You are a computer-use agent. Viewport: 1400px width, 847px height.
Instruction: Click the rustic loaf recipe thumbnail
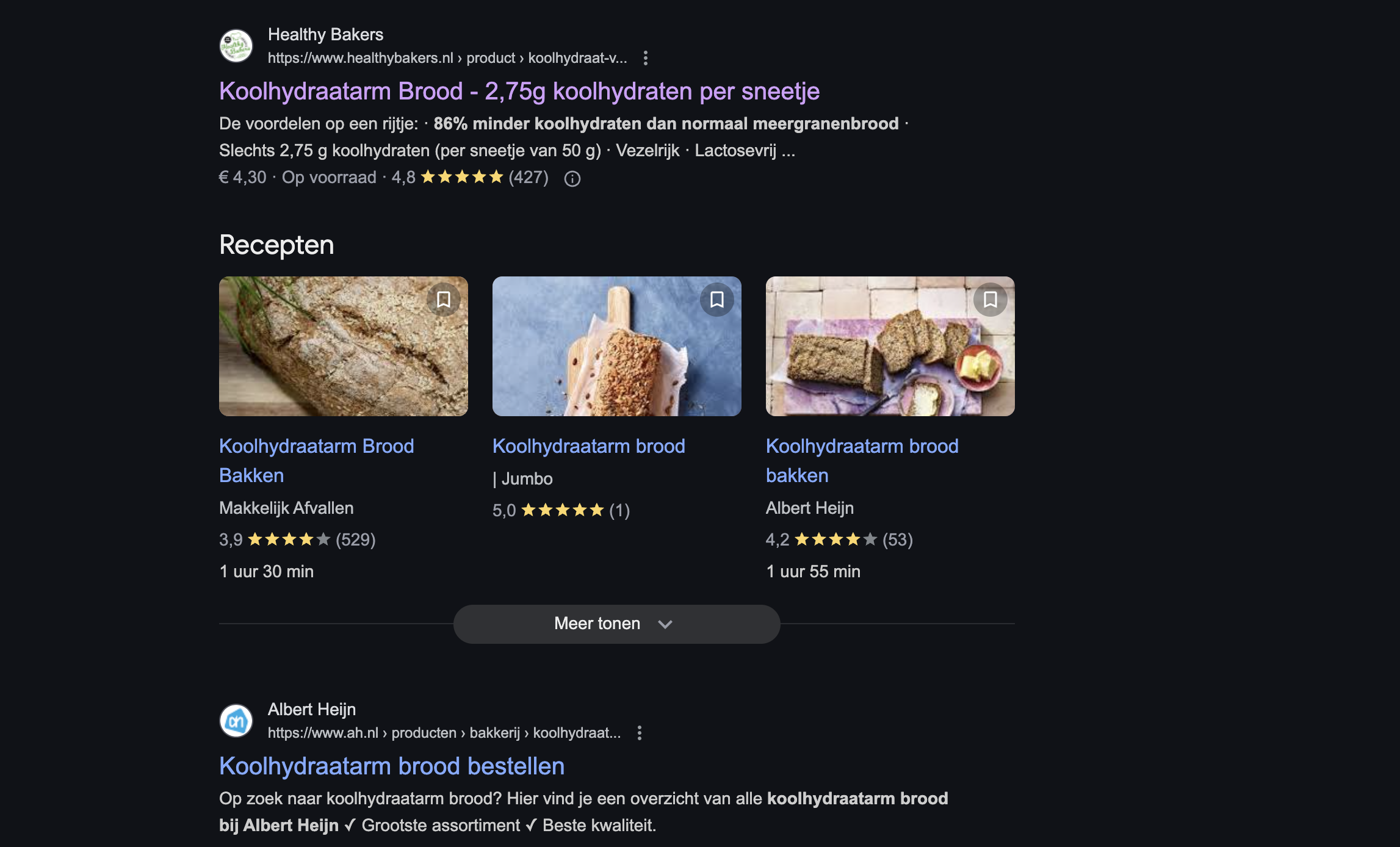point(330,354)
